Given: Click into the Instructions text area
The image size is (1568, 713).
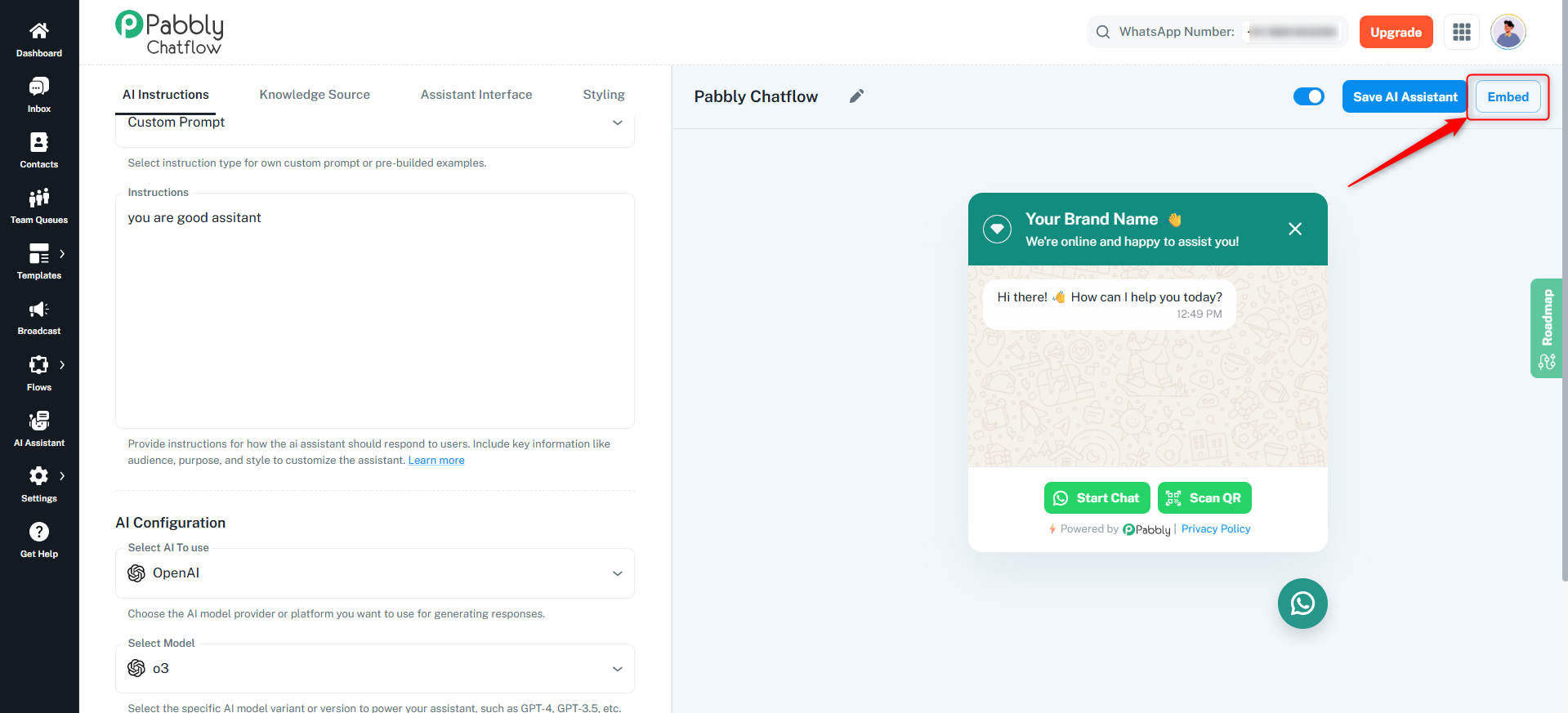Looking at the screenshot, I should pos(375,311).
